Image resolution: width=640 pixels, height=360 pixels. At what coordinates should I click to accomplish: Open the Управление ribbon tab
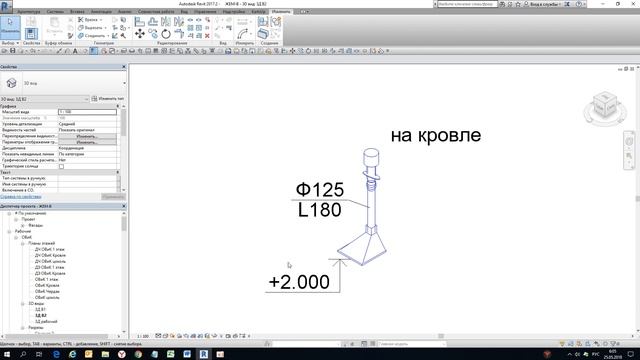point(205,12)
